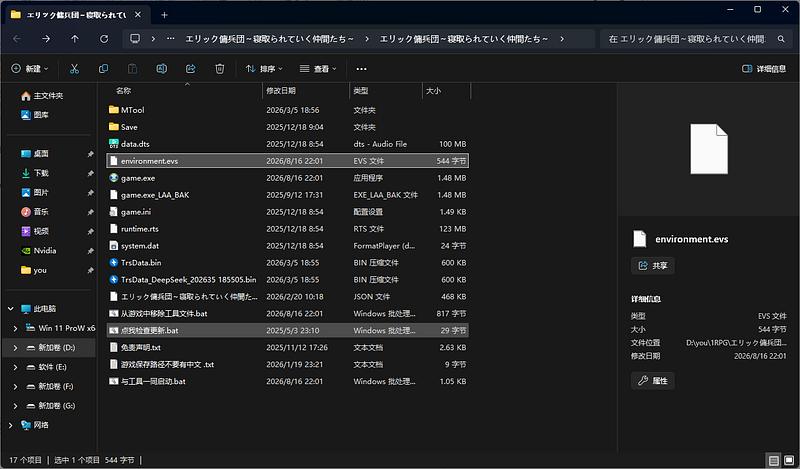Image resolution: width=800 pixels, height=469 pixels.
Task: Click the Paste clipboard icon
Action: pyautogui.click(x=132, y=69)
